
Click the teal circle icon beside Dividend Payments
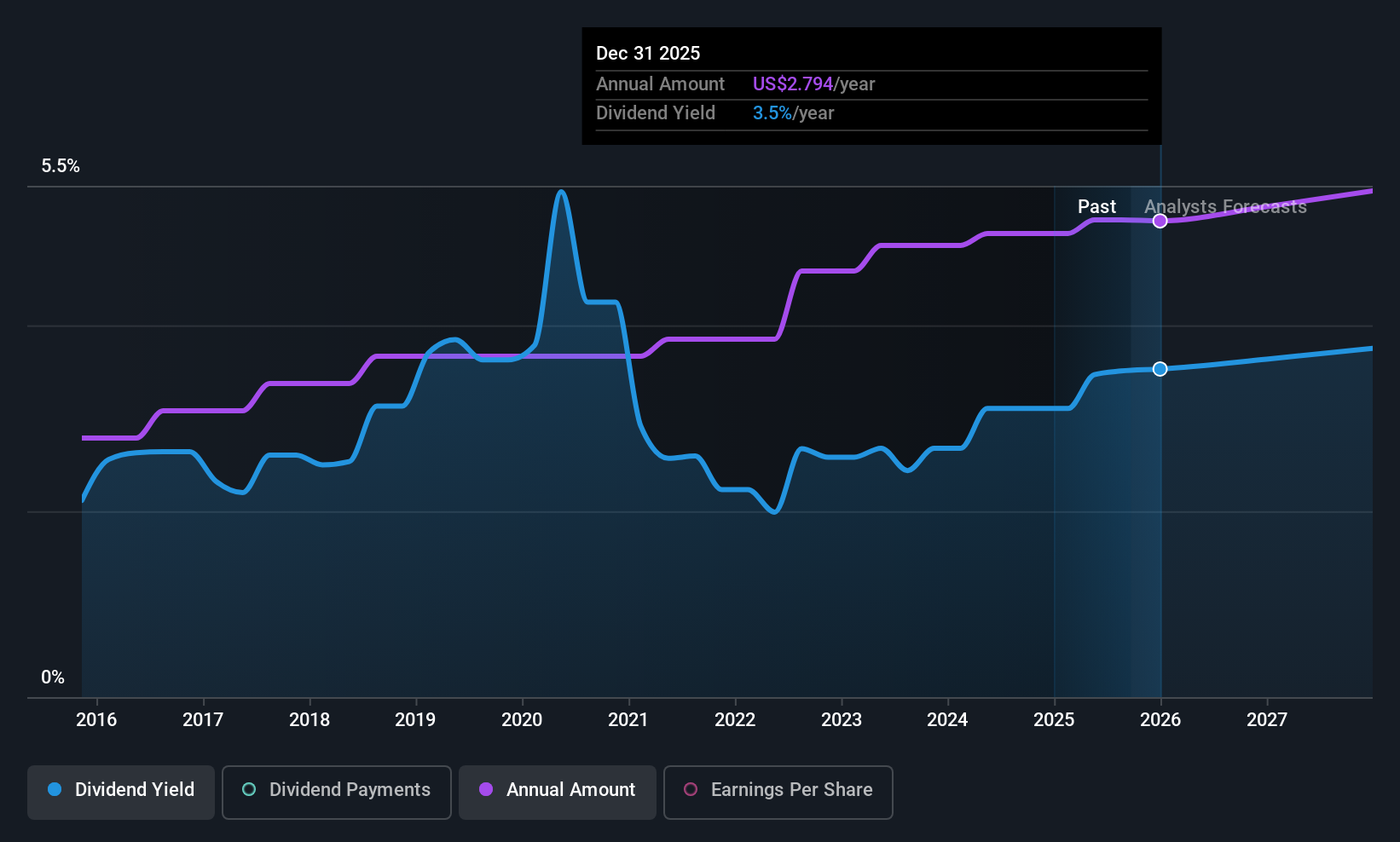point(248,790)
